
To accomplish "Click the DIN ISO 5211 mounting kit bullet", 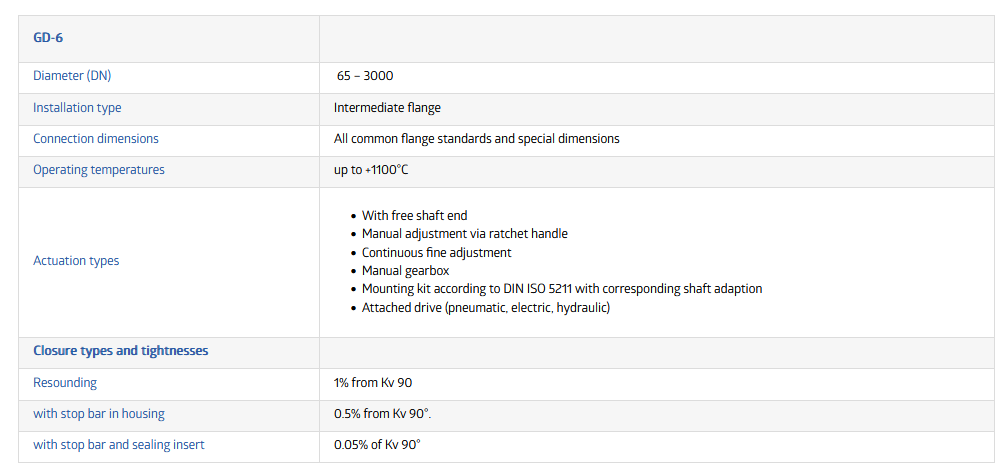I will pyautogui.click(x=561, y=288).
